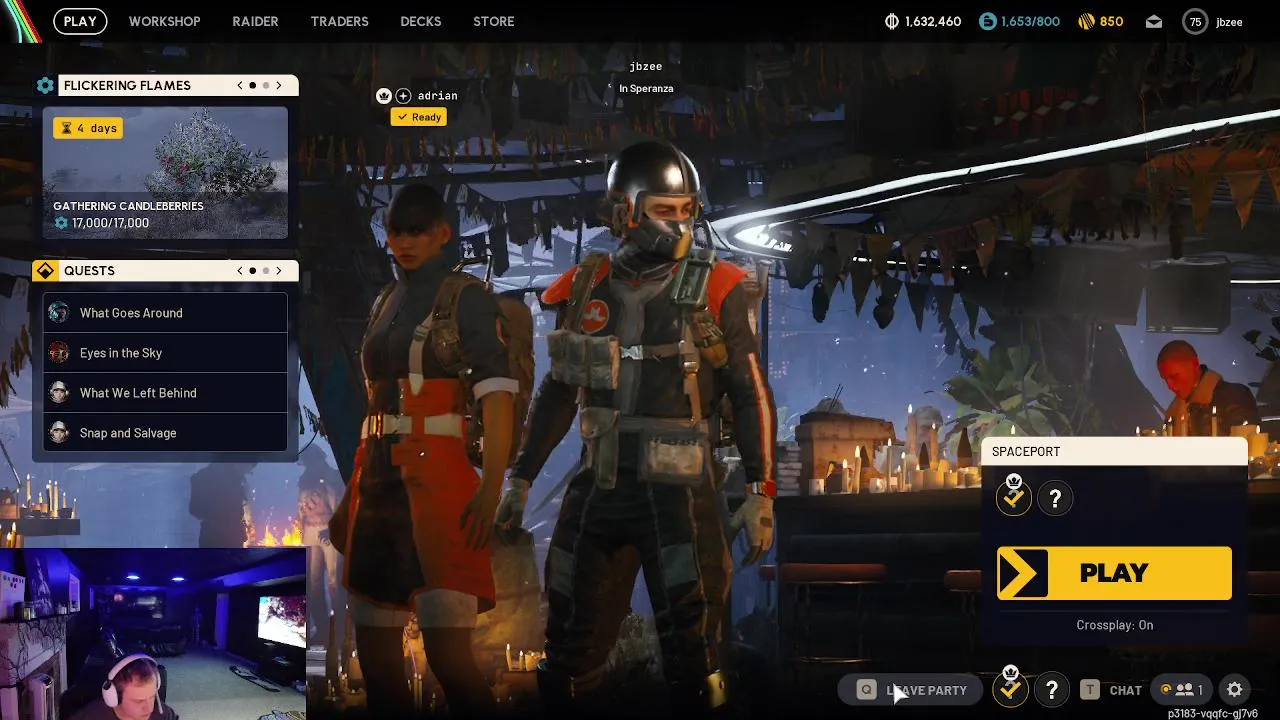Click the Quests diamond icon

pyautogui.click(x=45, y=271)
